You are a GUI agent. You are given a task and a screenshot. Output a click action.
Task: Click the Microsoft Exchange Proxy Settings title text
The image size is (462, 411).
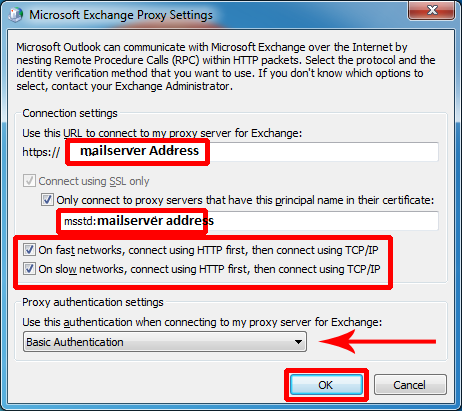coord(121,15)
